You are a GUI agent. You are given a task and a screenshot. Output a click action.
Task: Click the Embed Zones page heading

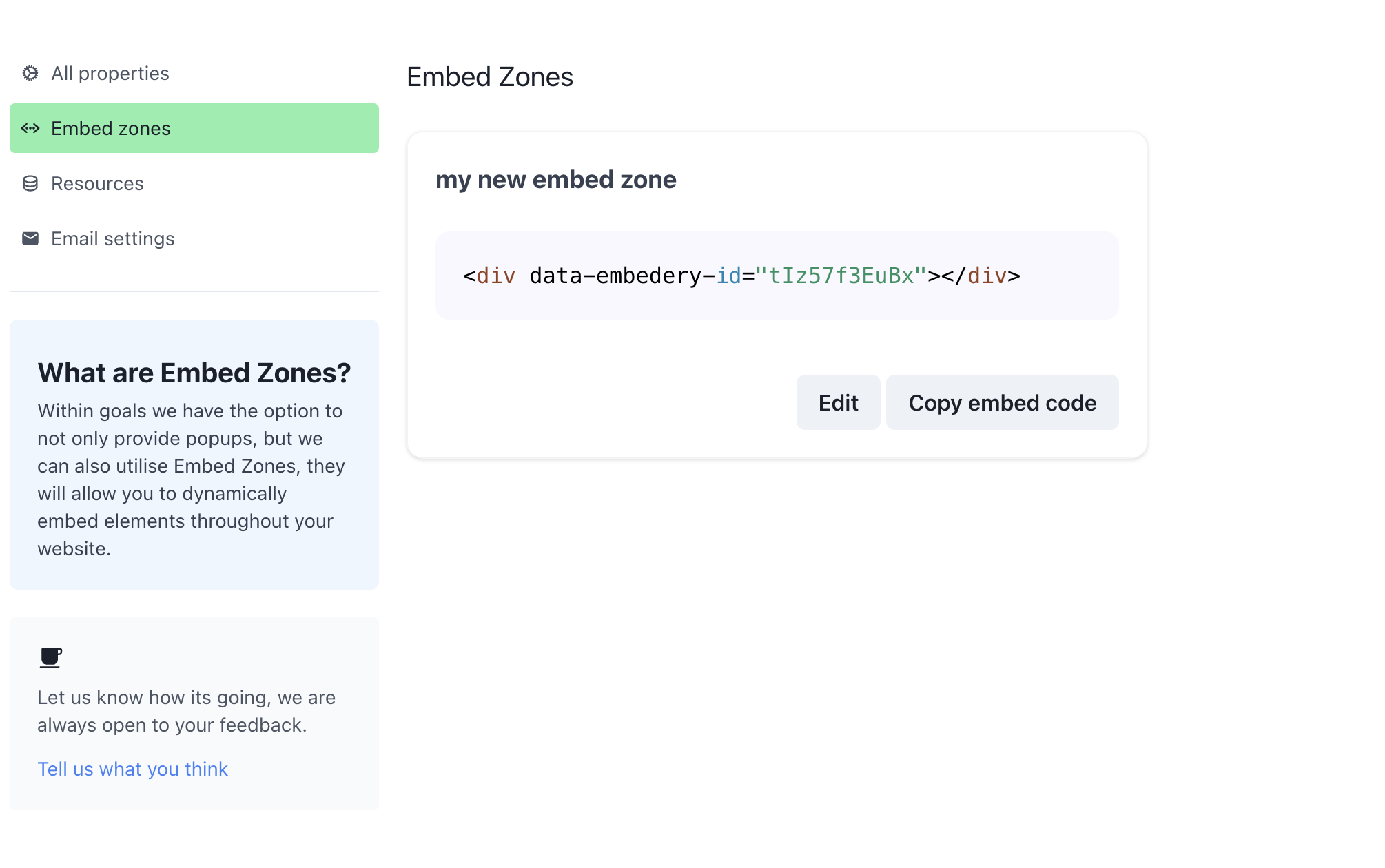[x=489, y=76]
